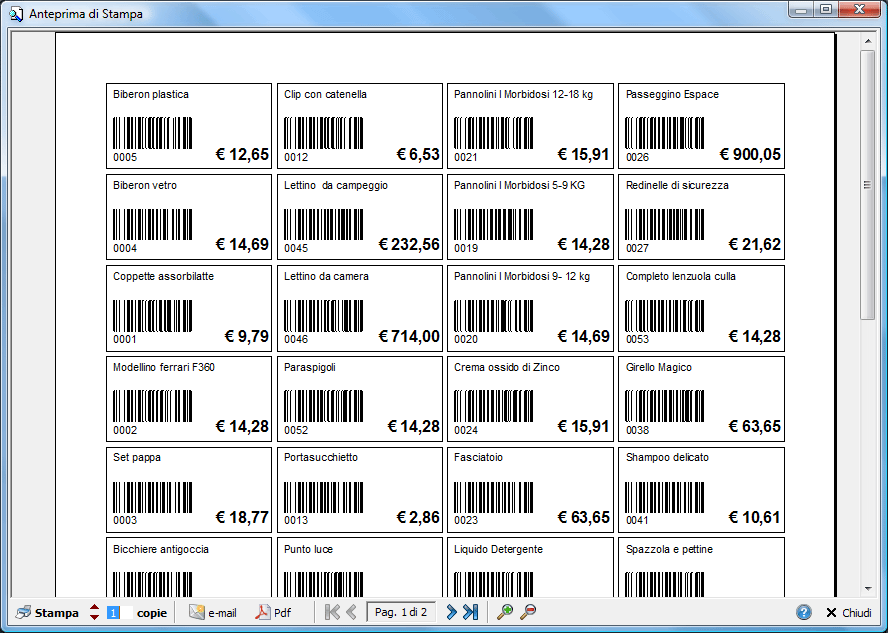The height and width of the screenshot is (633, 888).
Task: Click the Passeggino Espace label text
Action: (672, 95)
